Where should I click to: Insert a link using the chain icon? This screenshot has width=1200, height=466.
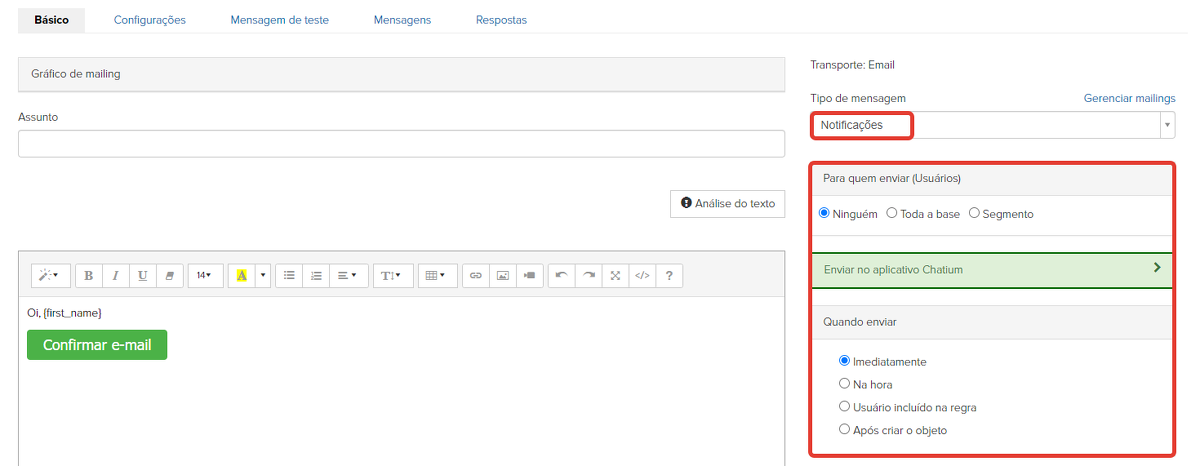pyautogui.click(x=476, y=275)
